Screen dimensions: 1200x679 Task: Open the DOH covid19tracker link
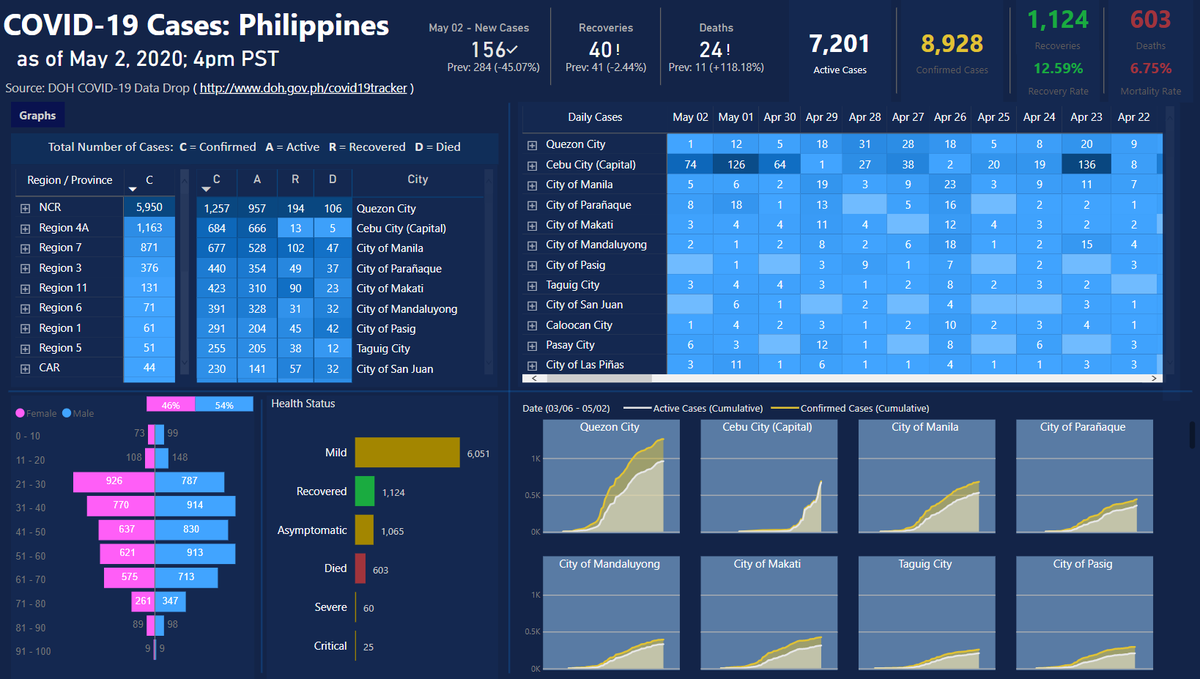pos(304,88)
